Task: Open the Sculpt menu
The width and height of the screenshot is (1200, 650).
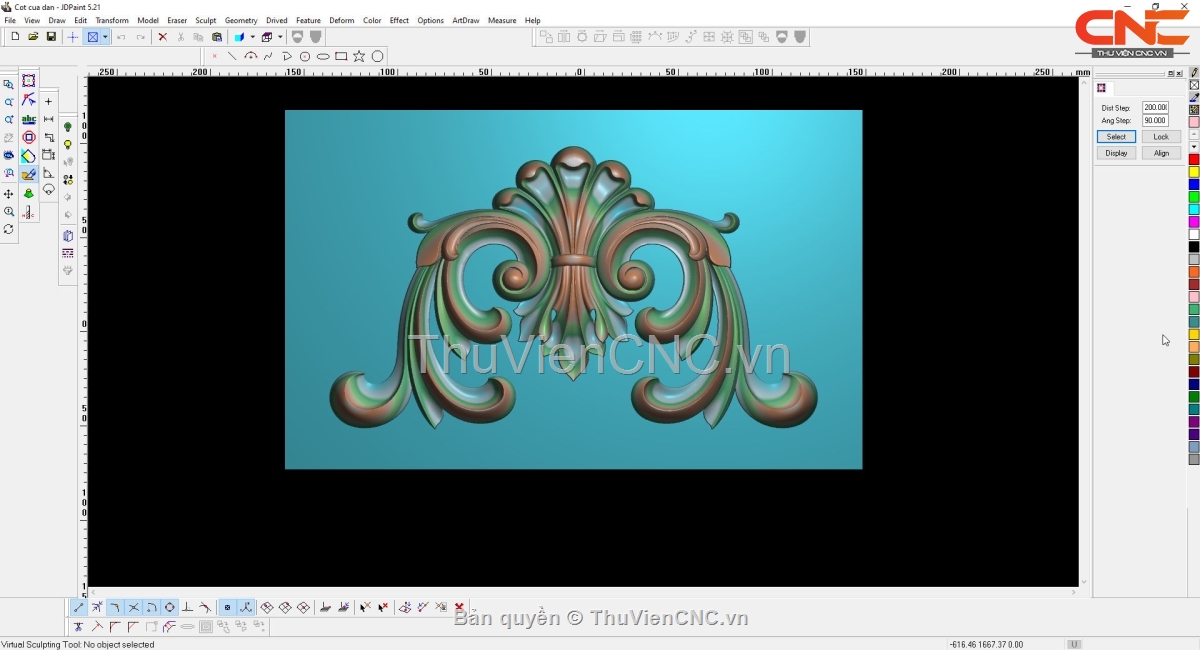Action: (205, 20)
